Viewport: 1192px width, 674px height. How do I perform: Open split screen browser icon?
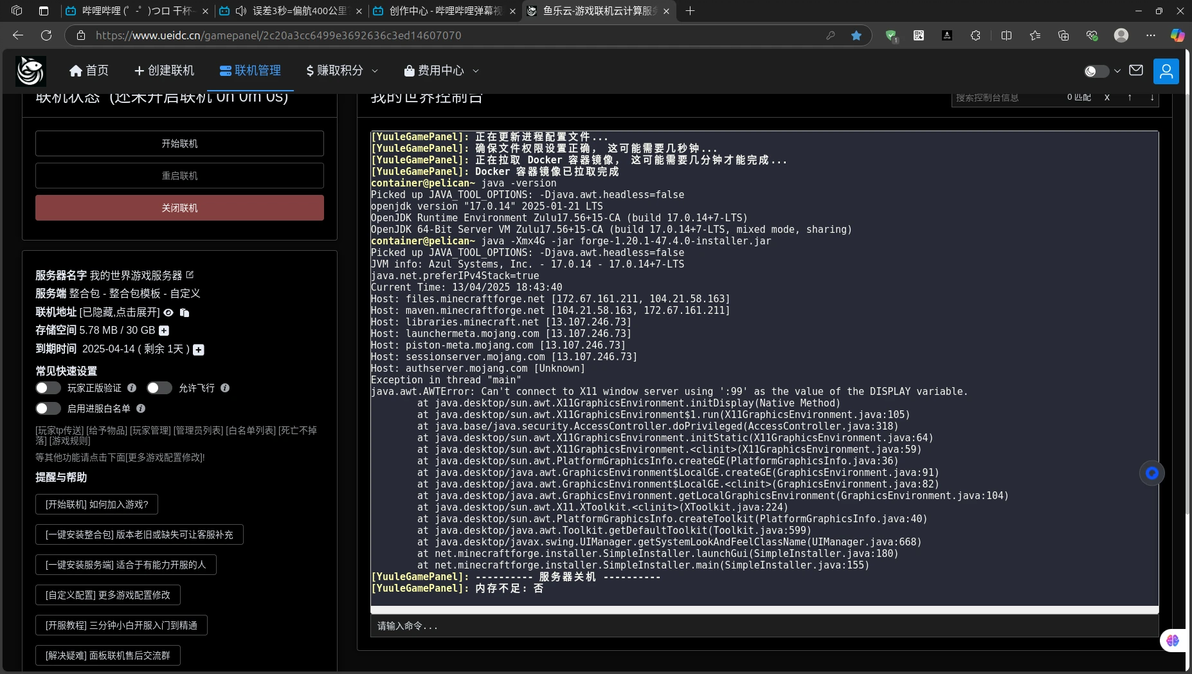(1007, 35)
